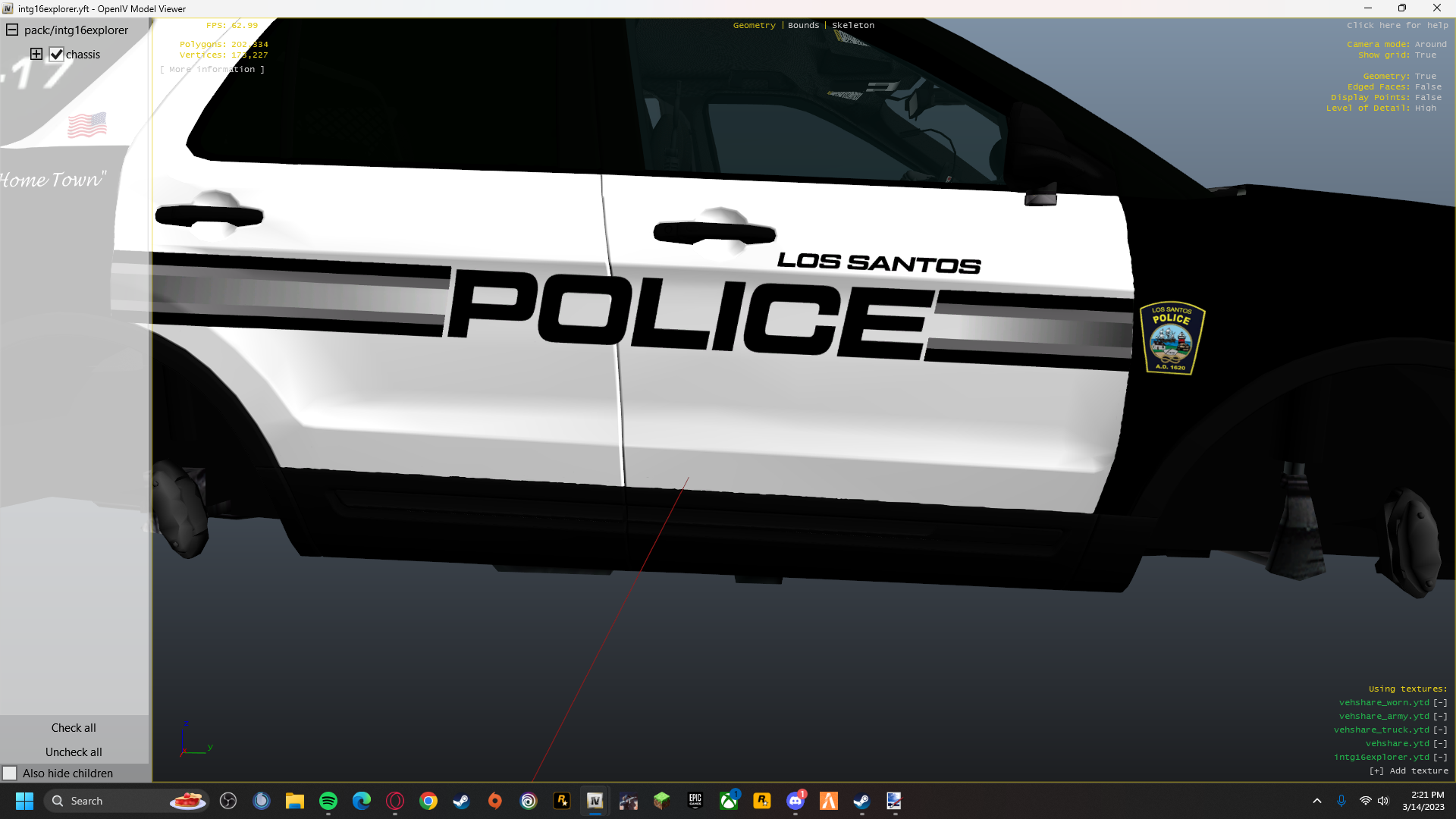Open Google Chrome from the taskbar
Viewport: 1456px width, 819px height.
click(428, 801)
